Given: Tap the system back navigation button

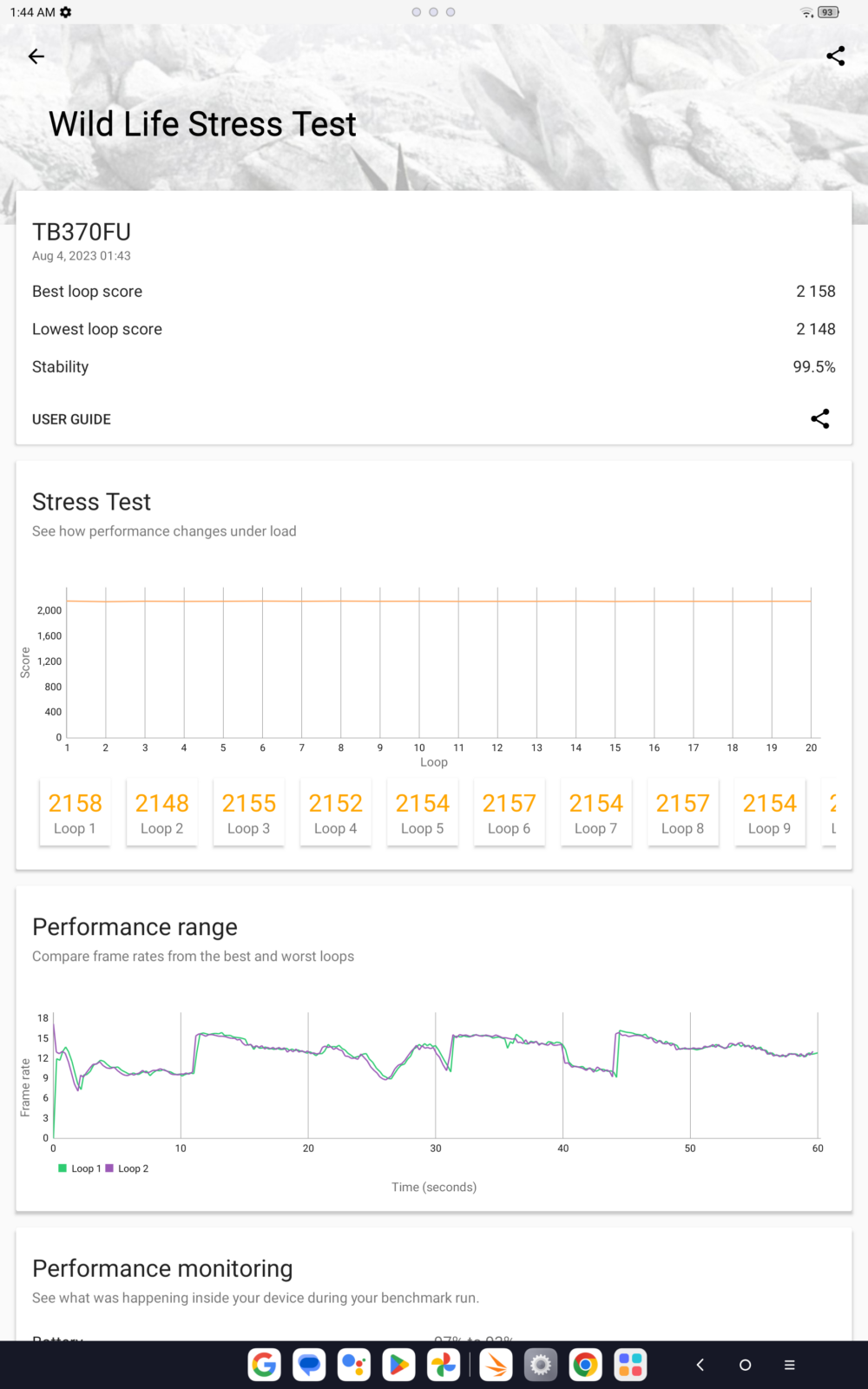Looking at the screenshot, I should click(x=700, y=1365).
